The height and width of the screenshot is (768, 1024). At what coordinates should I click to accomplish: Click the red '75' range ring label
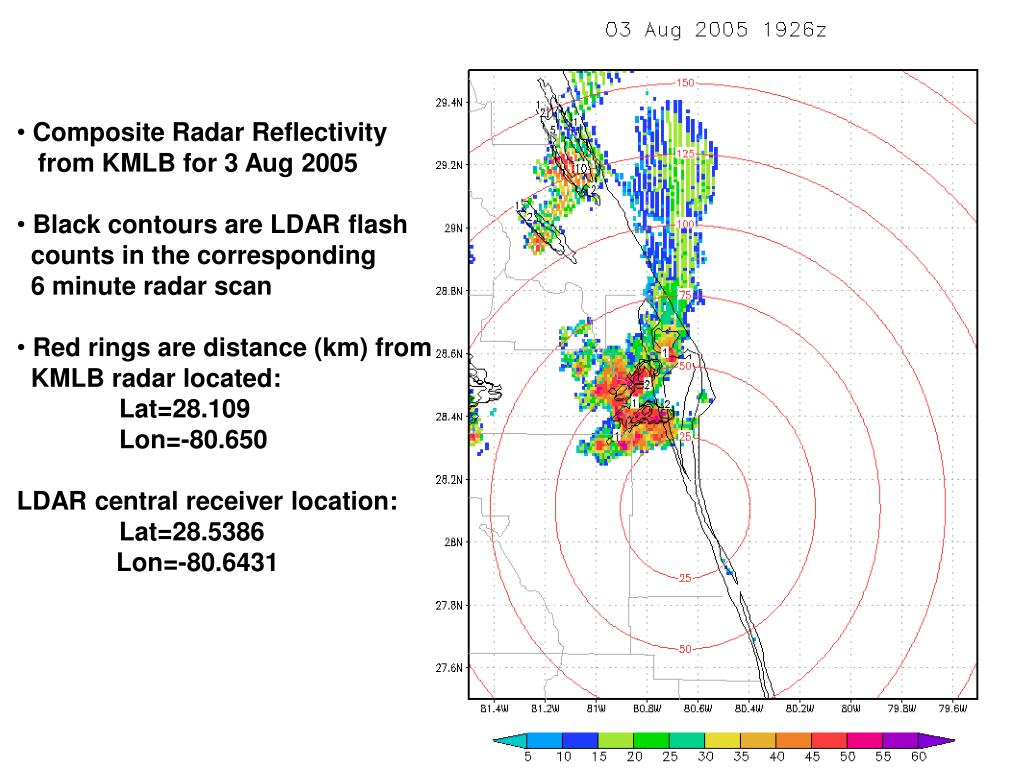(684, 295)
